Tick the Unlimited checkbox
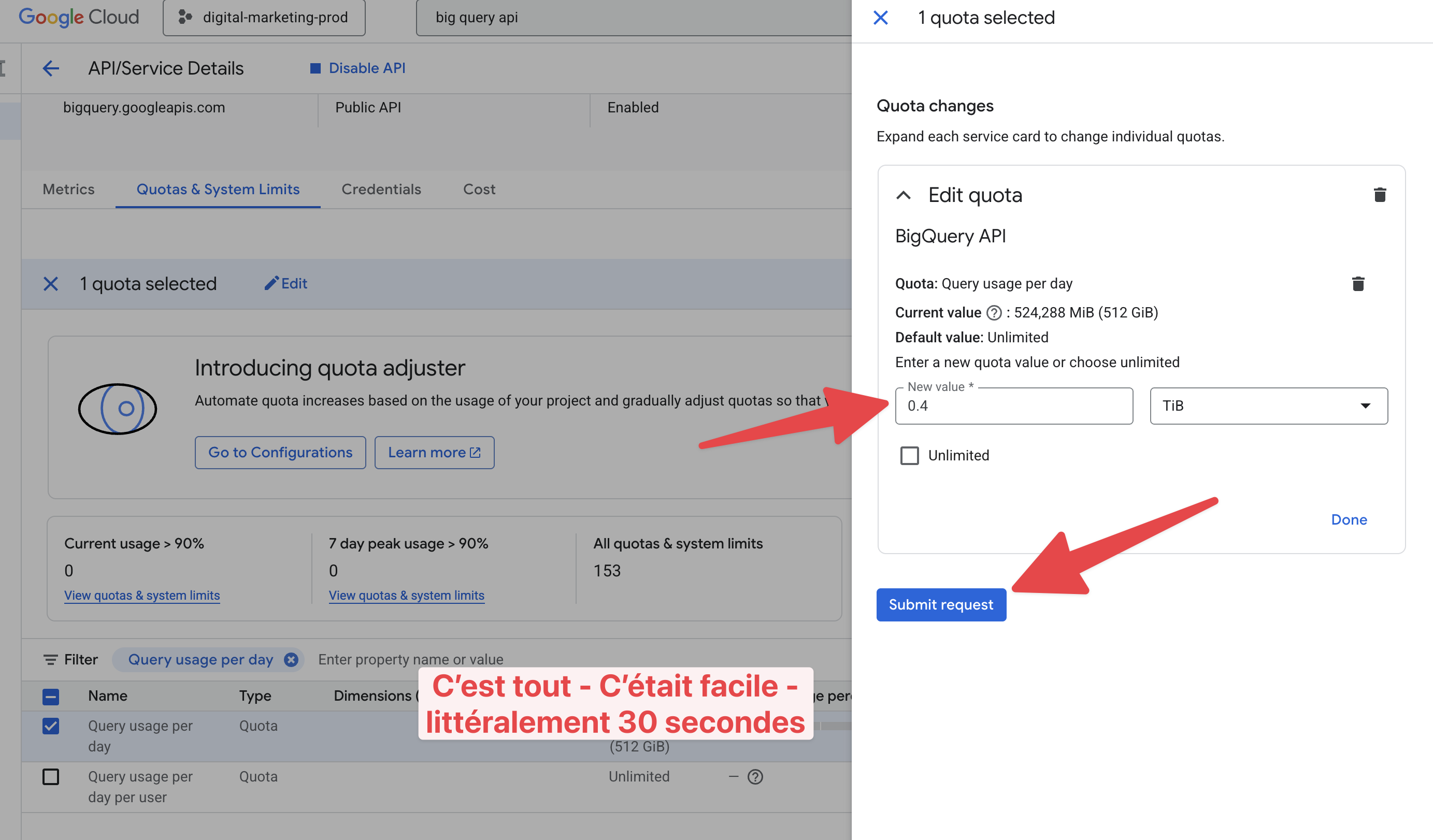This screenshot has width=1433, height=840. click(909, 455)
